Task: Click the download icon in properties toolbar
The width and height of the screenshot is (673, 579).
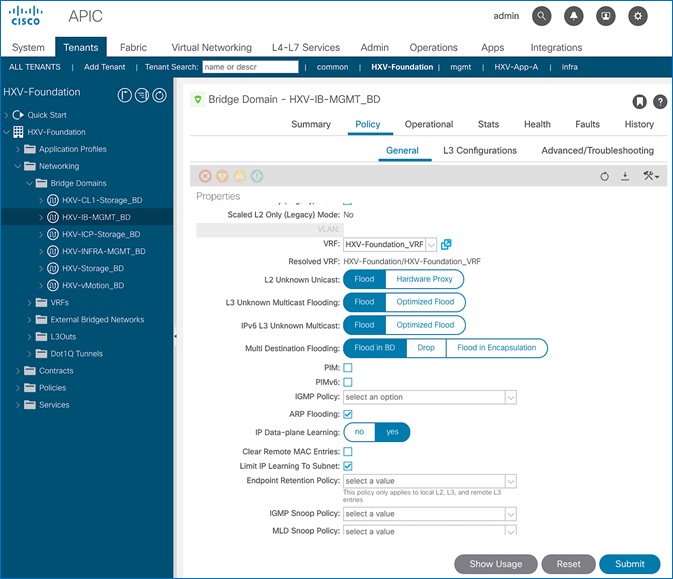Action: pos(625,176)
